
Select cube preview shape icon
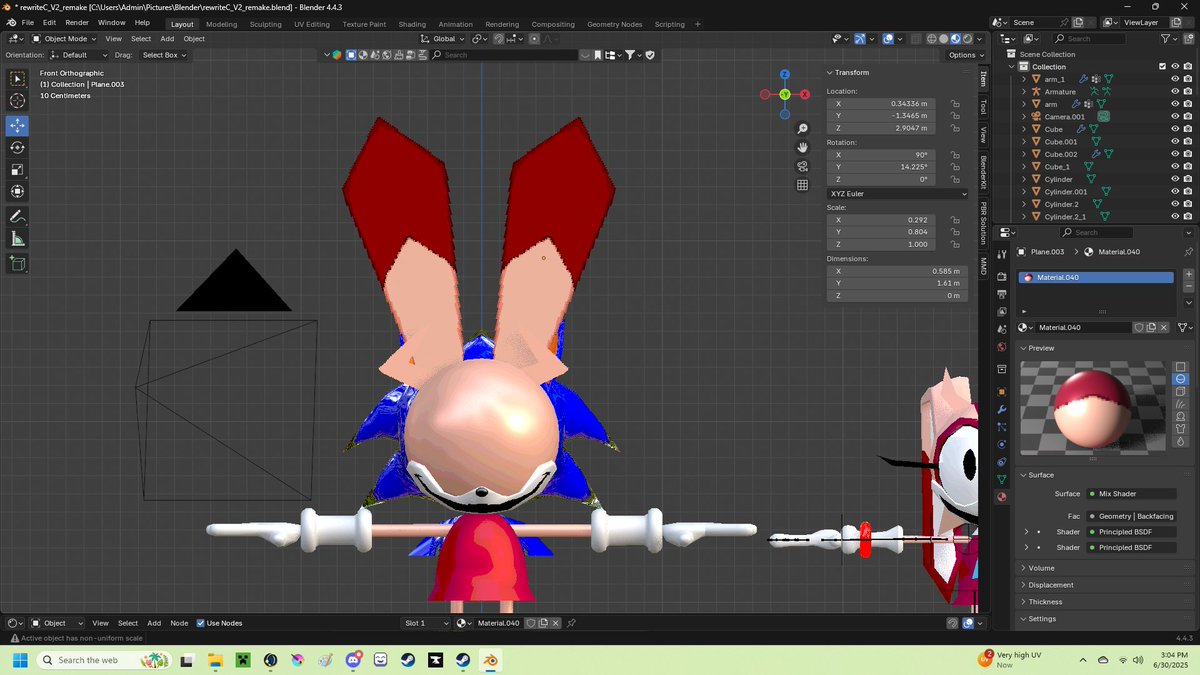pyautogui.click(x=1181, y=391)
